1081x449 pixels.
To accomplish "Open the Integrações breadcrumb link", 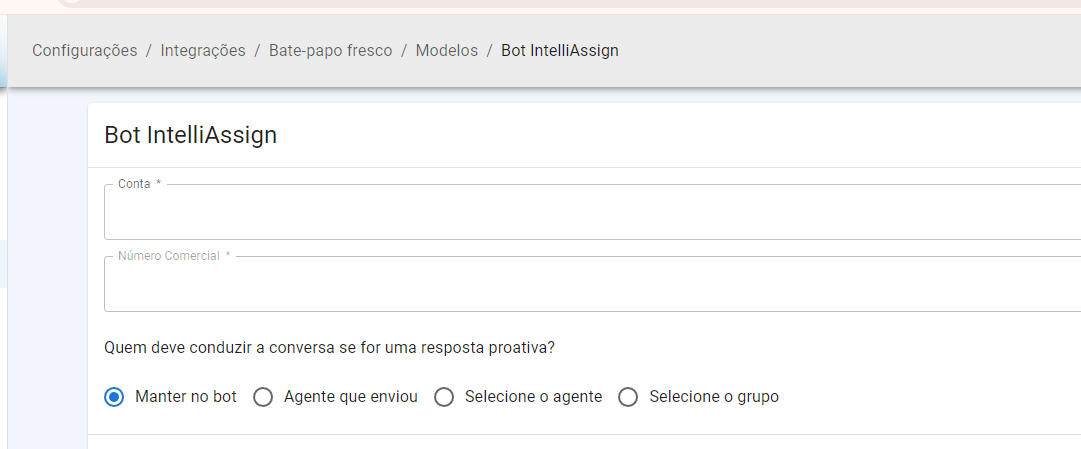I will pyautogui.click(x=203, y=50).
